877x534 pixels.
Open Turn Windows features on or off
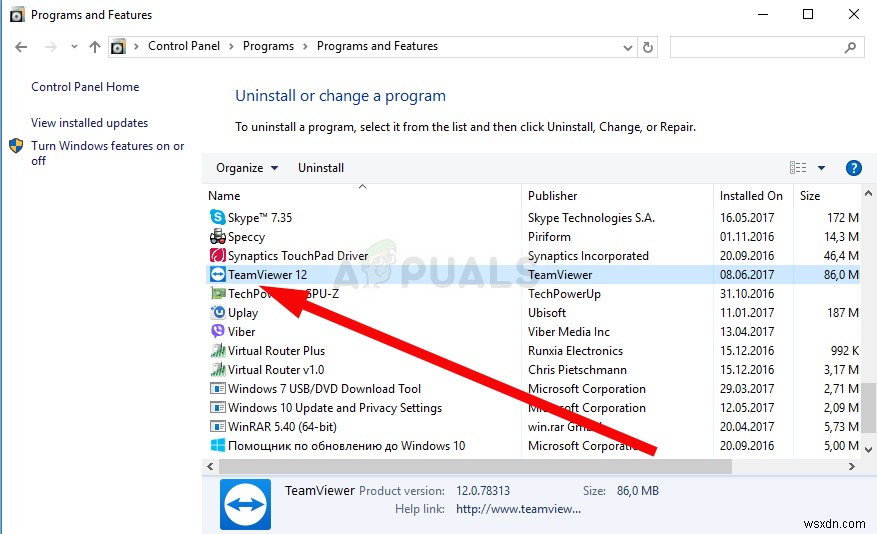pyautogui.click(x=107, y=153)
